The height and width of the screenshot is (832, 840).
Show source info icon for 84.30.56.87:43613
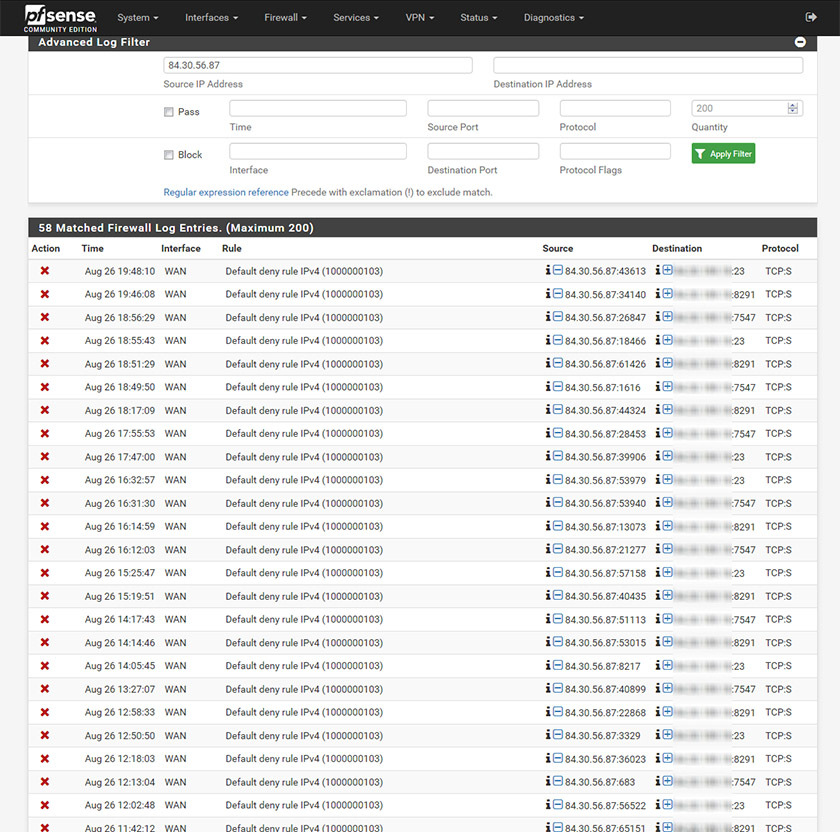pos(548,270)
